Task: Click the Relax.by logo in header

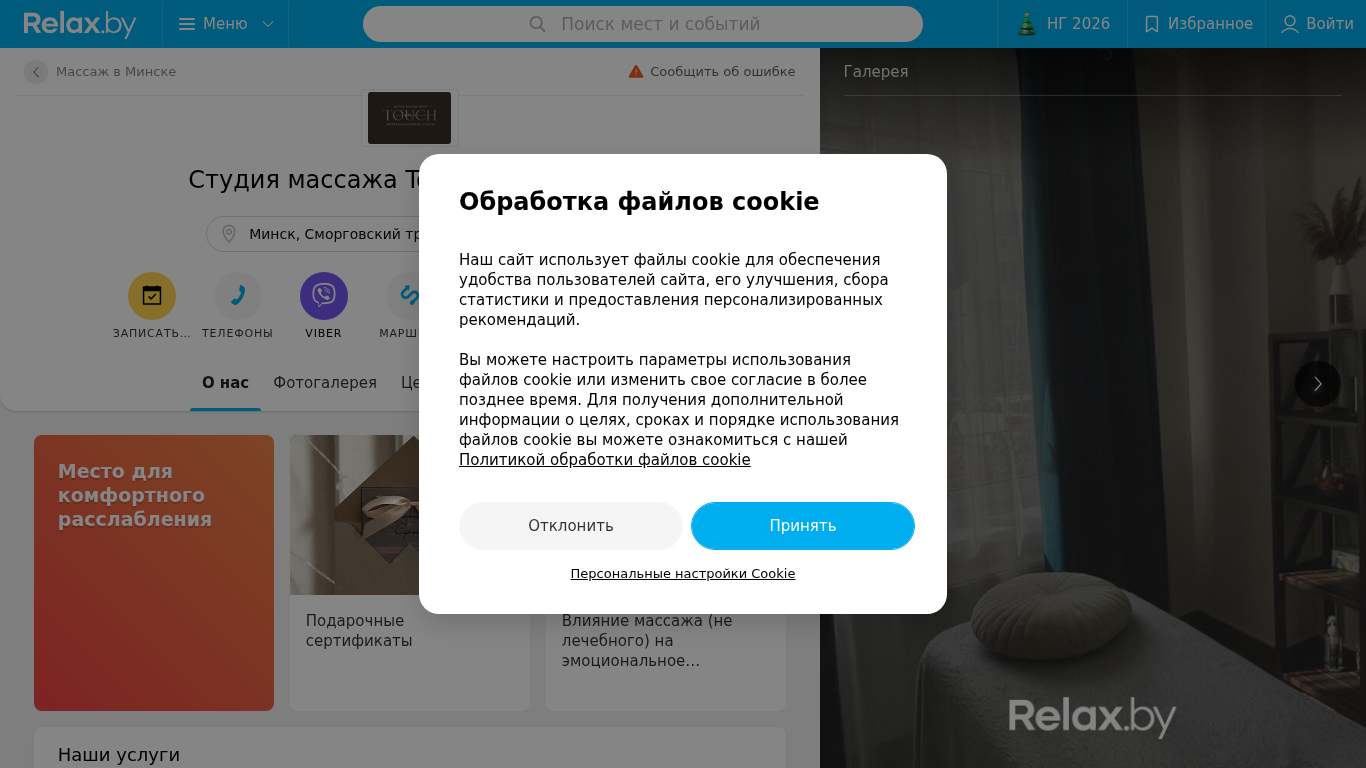Action: [x=80, y=24]
